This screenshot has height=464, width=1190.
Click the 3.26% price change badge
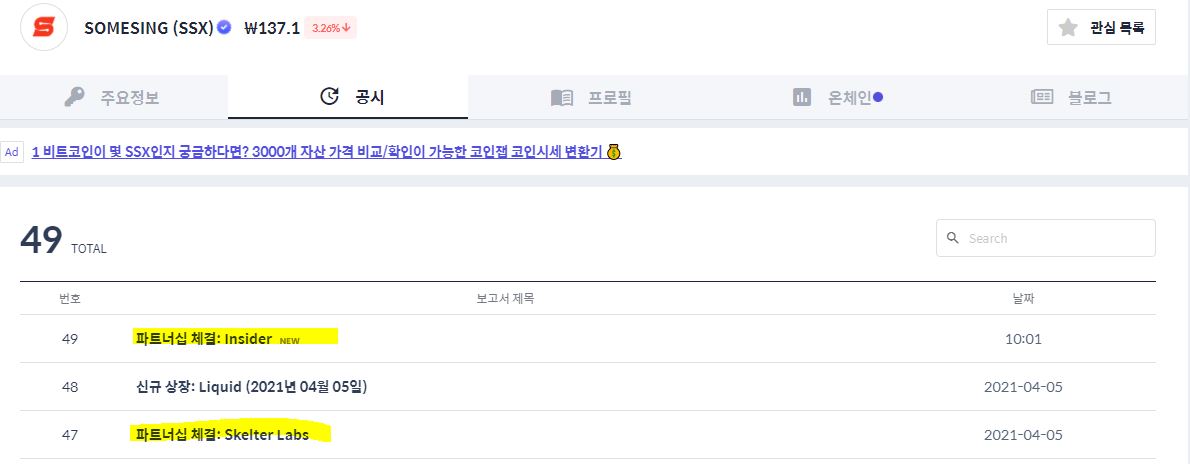click(x=330, y=28)
